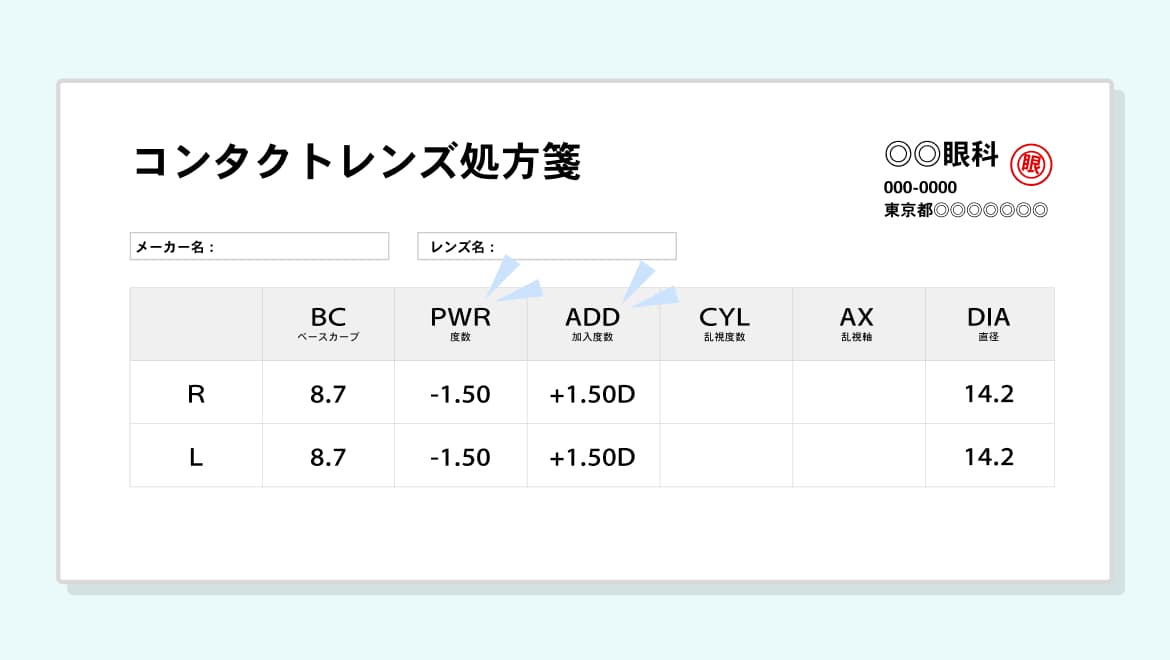Click the ◎◎眼科 clinic name
The height and width of the screenshot is (660, 1170).
pyautogui.click(x=941, y=154)
